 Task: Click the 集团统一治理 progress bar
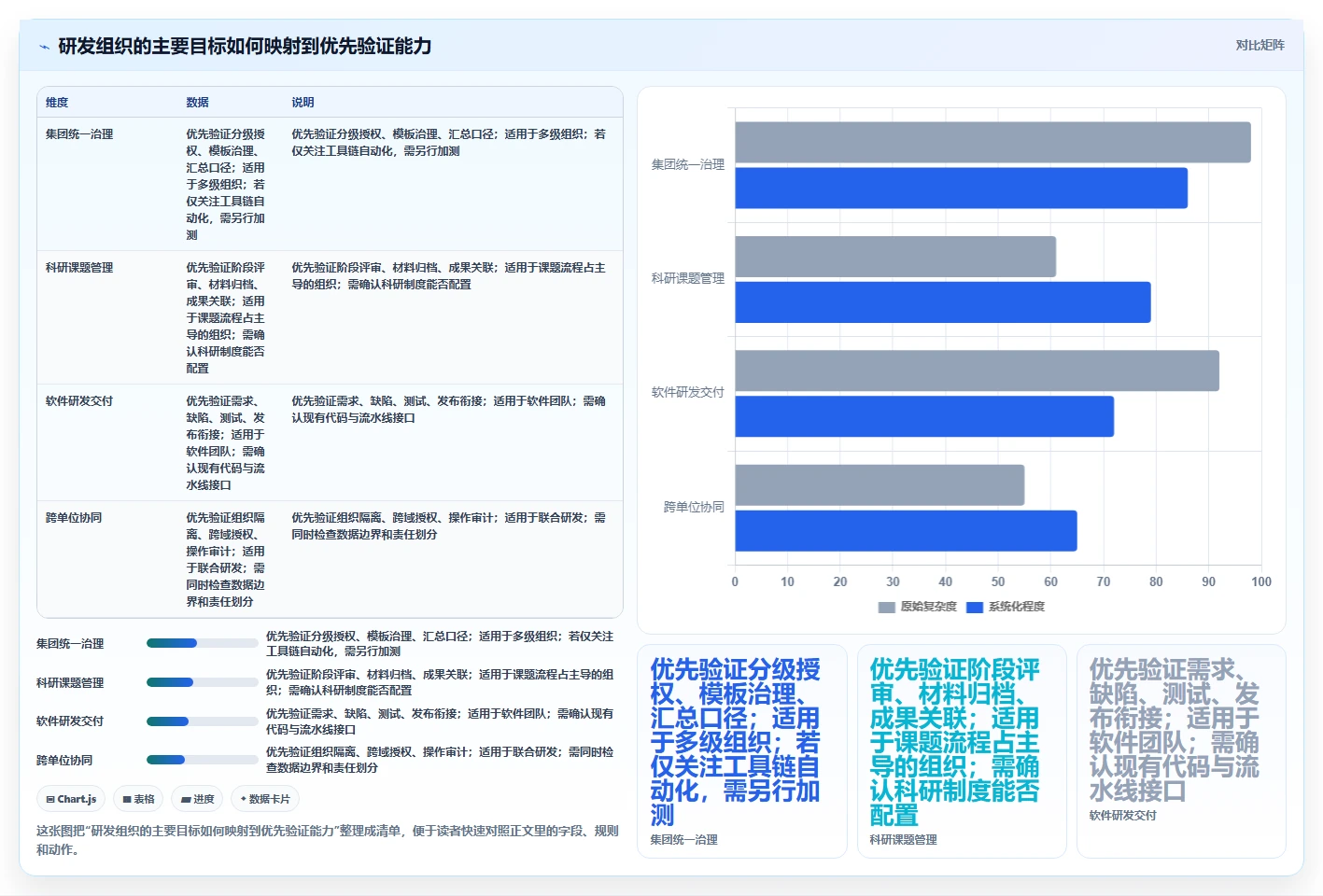202,643
